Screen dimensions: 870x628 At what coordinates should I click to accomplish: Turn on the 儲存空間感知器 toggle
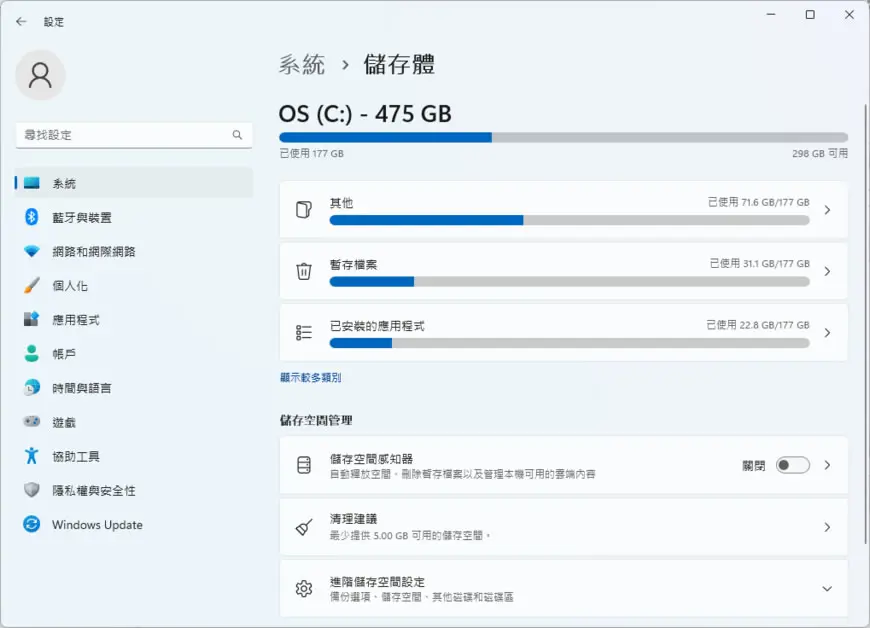792,465
